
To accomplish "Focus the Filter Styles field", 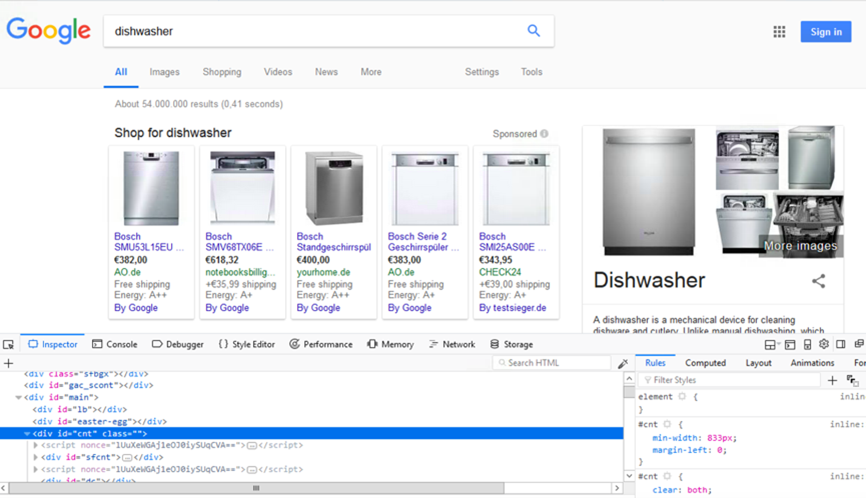I will pyautogui.click(x=729, y=380).
